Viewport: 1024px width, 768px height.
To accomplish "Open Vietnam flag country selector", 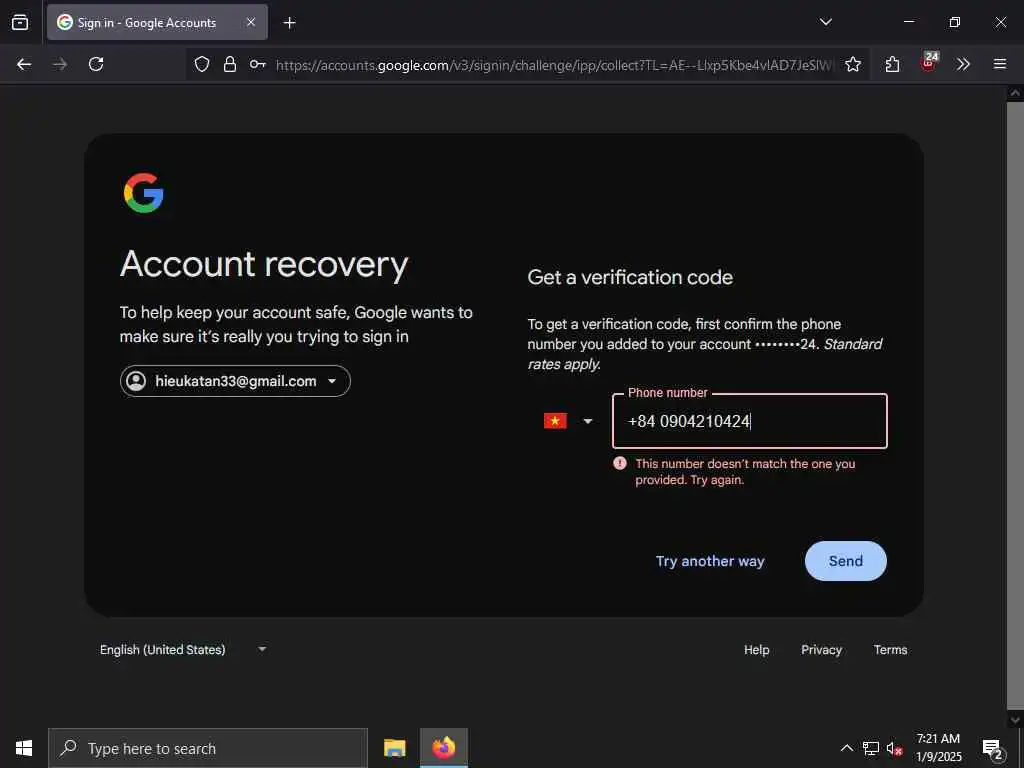I will click(568, 421).
